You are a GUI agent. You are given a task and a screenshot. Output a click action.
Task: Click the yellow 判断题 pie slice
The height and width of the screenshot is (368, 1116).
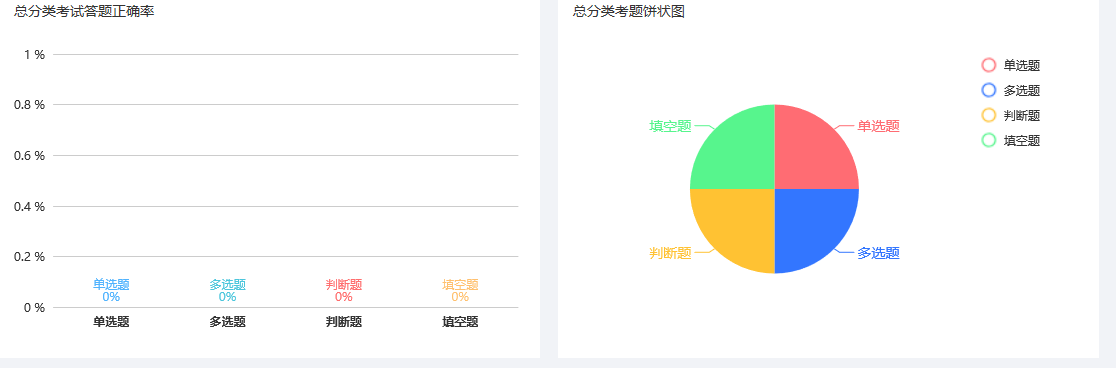pos(737,226)
